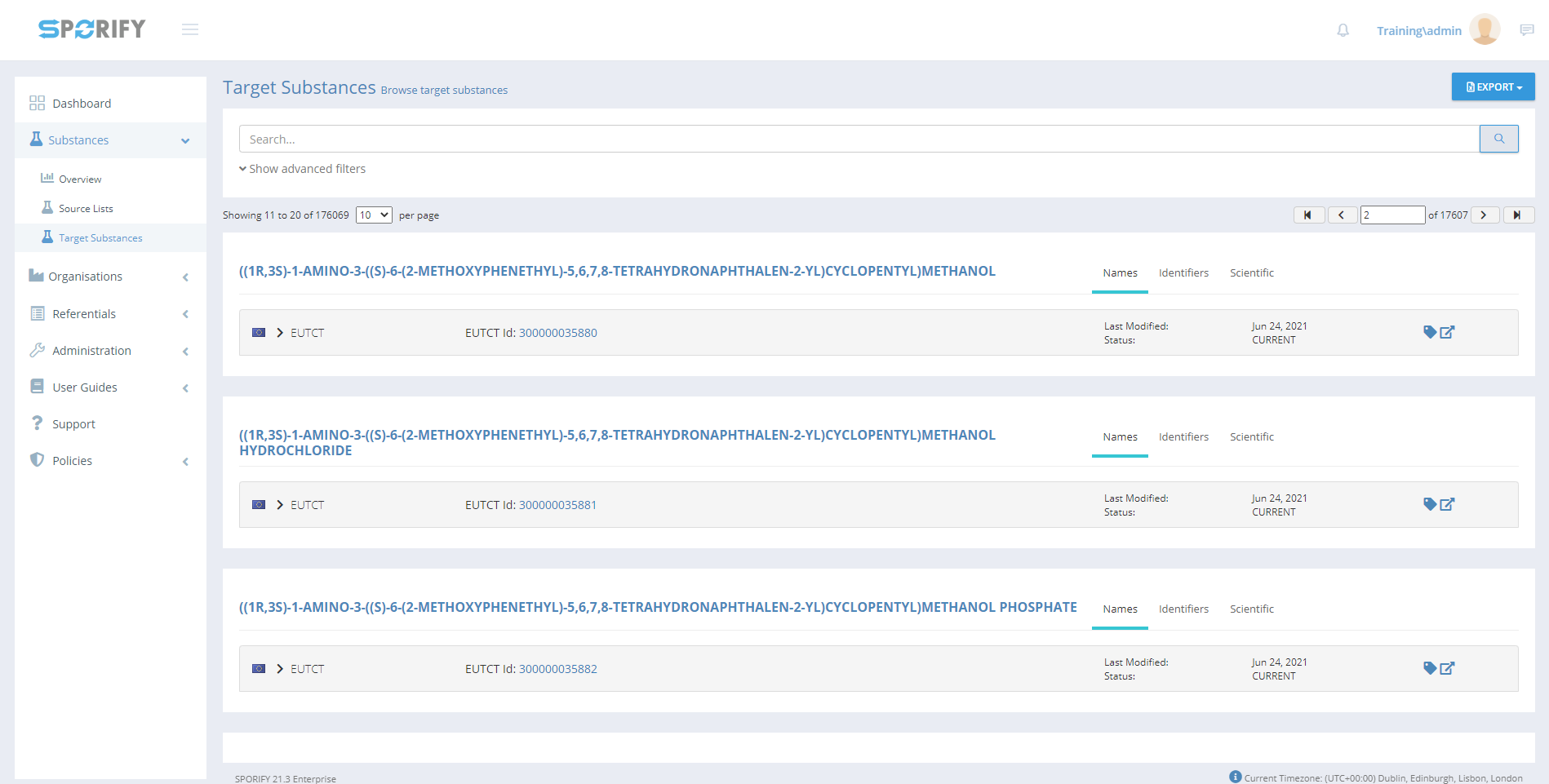Jump to the last page
Screen dimensions: 1549x784
(x=1518, y=215)
